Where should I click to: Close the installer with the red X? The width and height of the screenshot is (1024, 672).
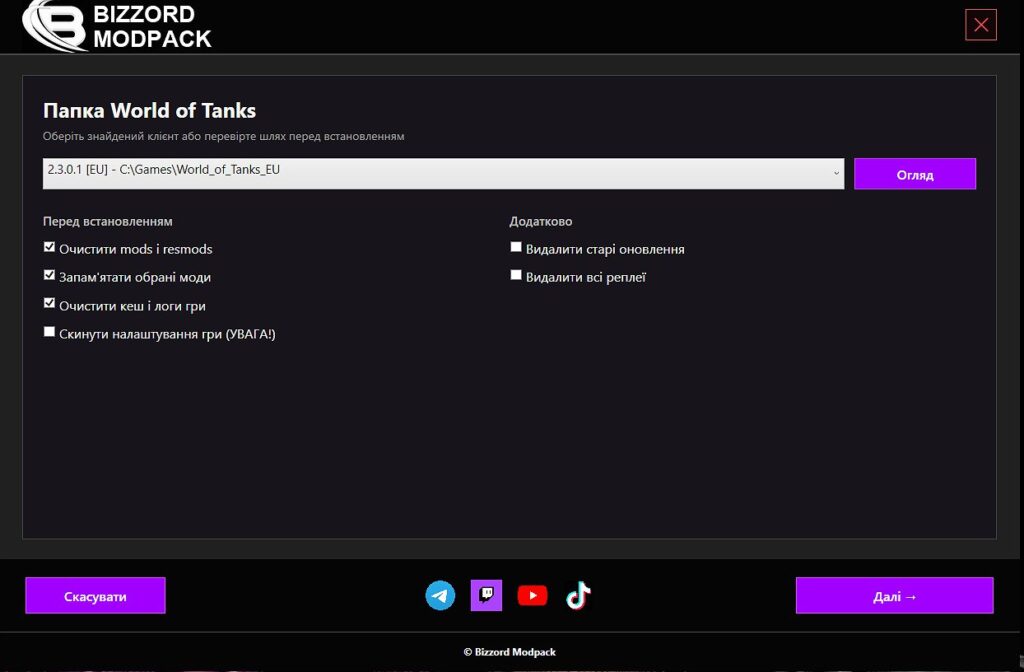(981, 25)
